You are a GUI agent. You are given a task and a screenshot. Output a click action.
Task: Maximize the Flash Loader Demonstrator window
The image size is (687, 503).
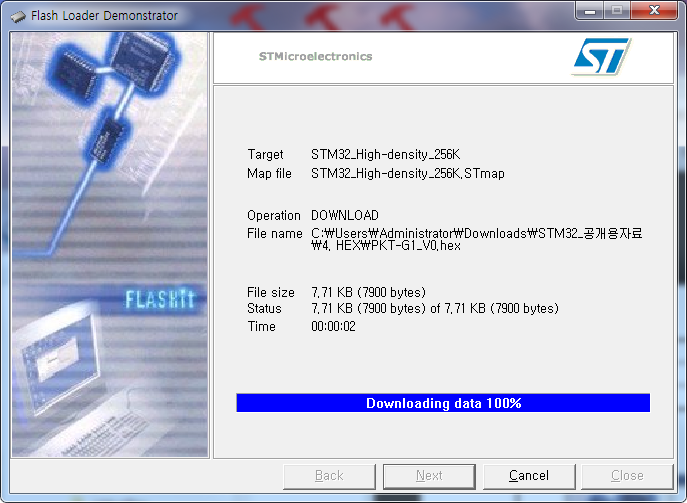617,11
